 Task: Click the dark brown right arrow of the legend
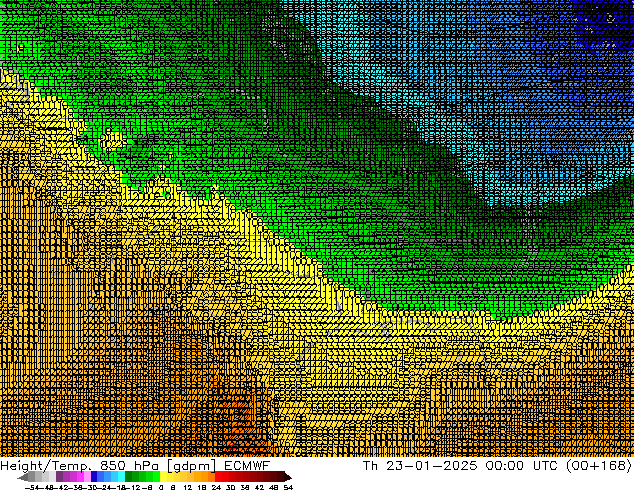pyautogui.click(x=288, y=477)
